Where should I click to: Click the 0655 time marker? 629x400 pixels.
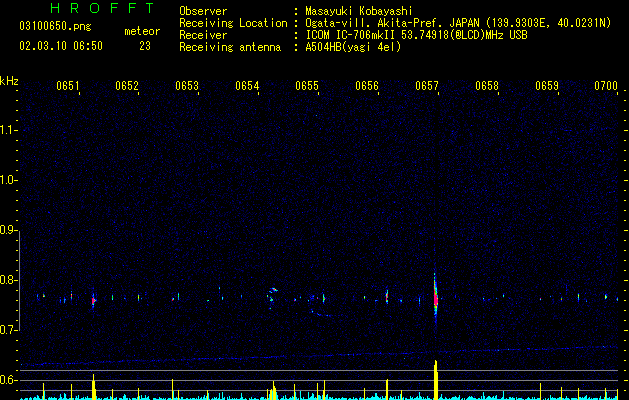click(x=307, y=85)
